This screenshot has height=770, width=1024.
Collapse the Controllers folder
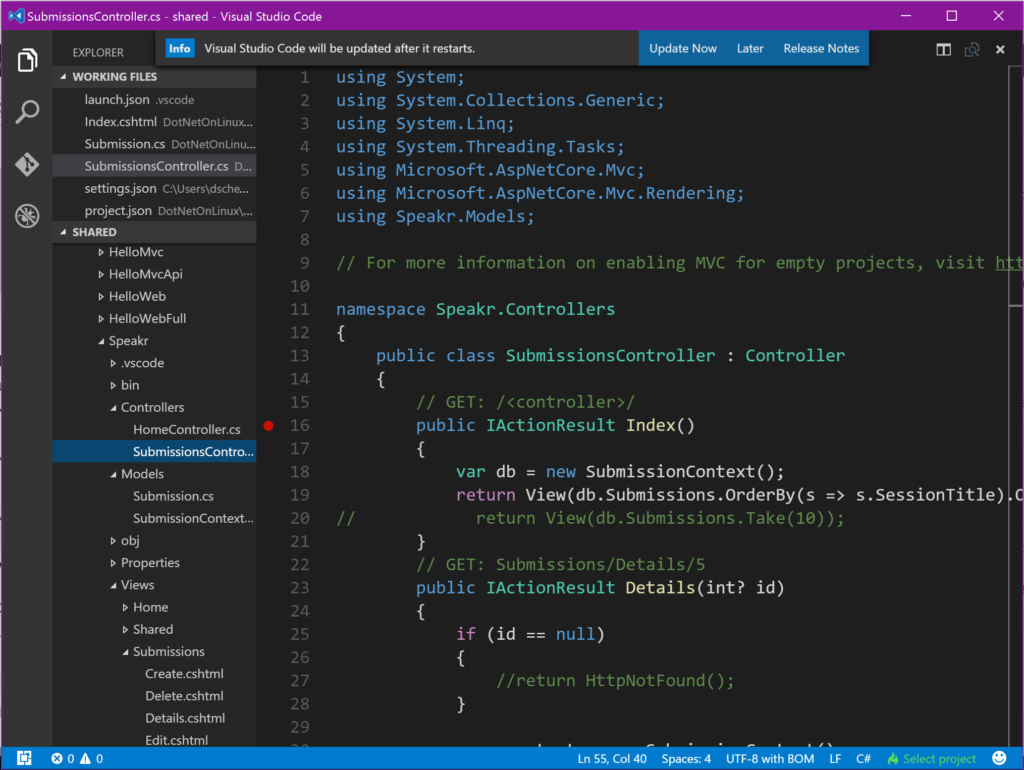[152, 407]
